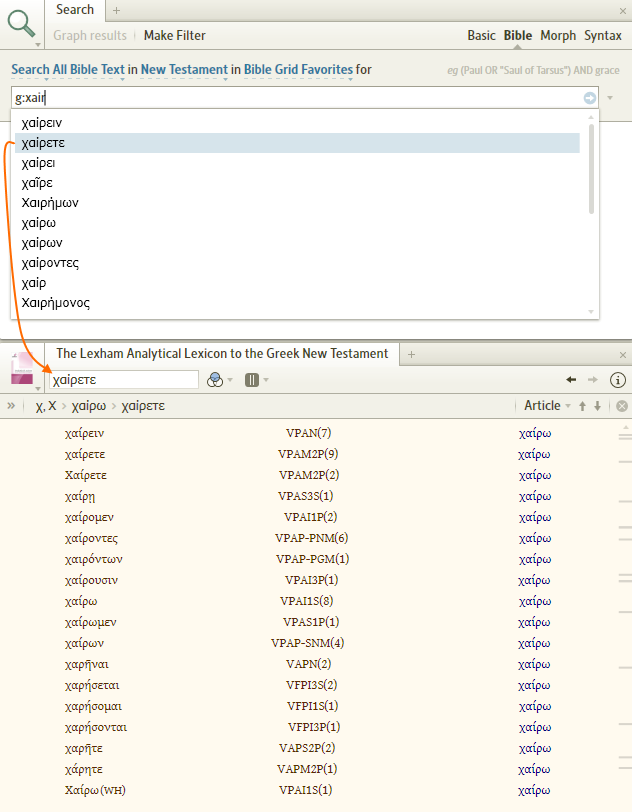Click the form χαίρομεν in the lexicon
This screenshot has width=632, height=812.
point(89,517)
